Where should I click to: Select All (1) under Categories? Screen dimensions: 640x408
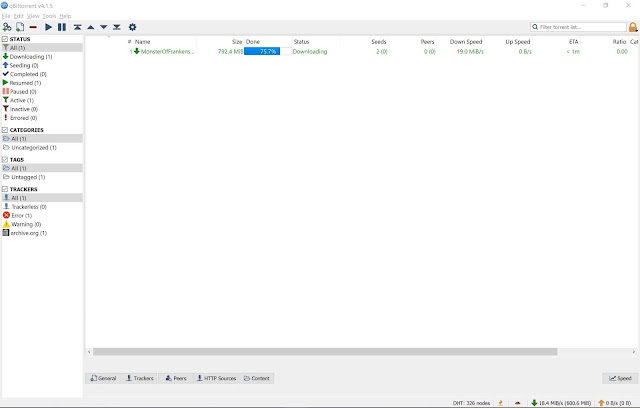[42, 139]
